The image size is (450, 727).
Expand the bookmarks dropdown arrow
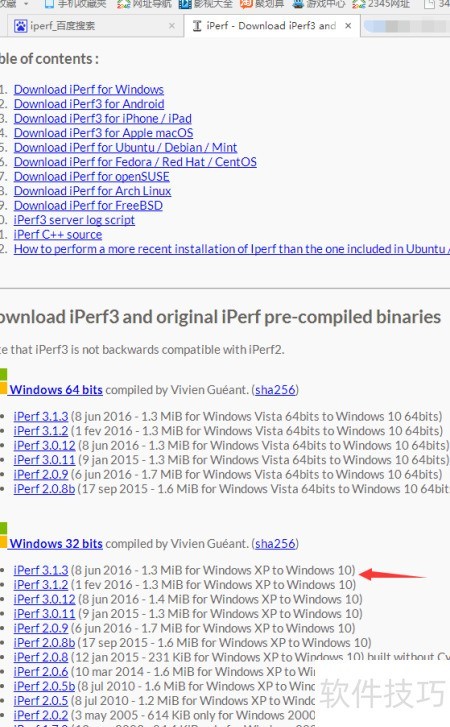click(x=26, y=4)
